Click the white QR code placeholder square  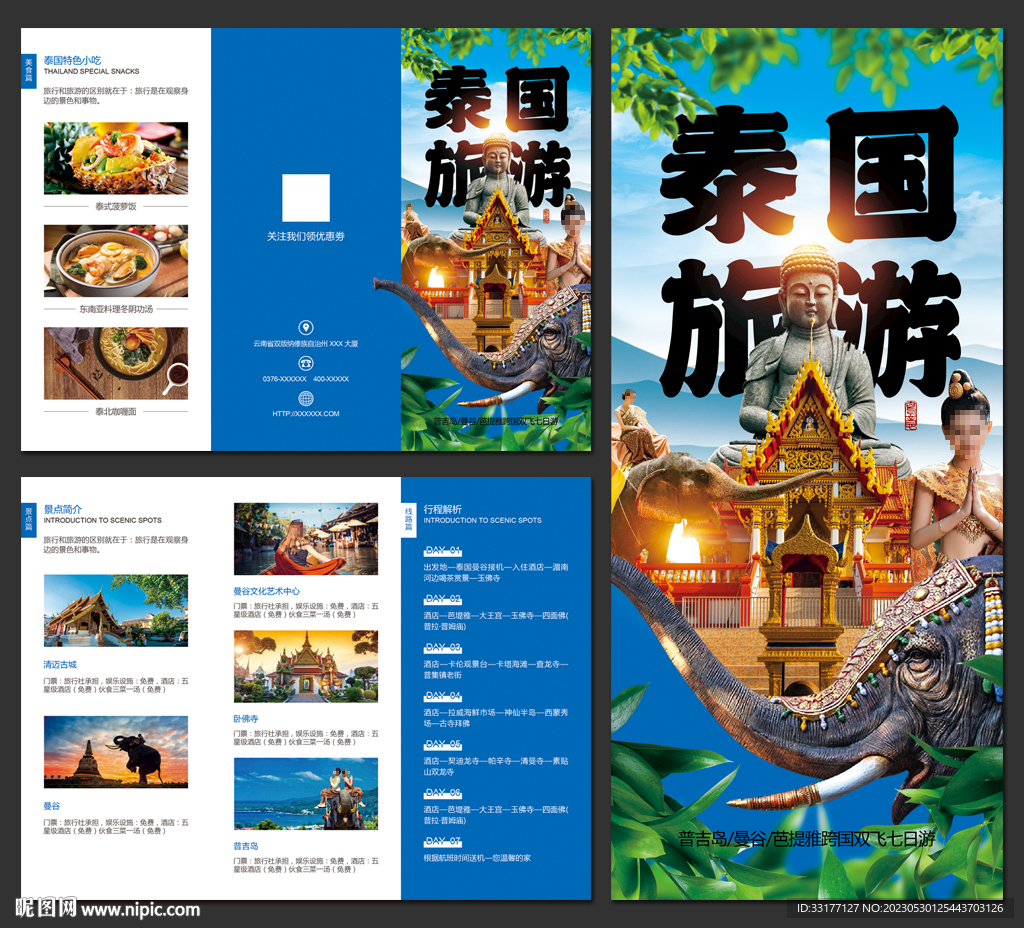pyautogui.click(x=305, y=197)
